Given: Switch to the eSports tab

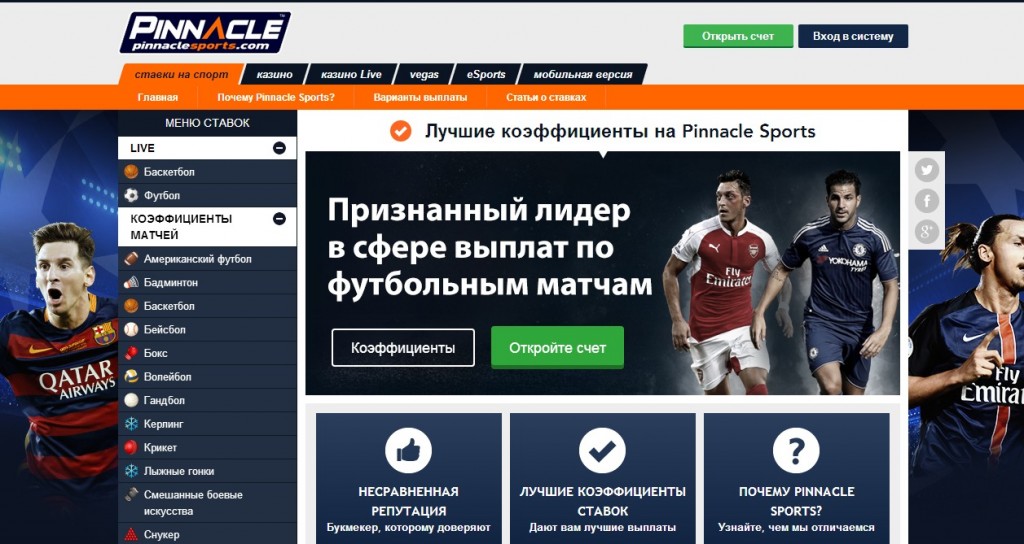Looking at the screenshot, I should [x=486, y=74].
